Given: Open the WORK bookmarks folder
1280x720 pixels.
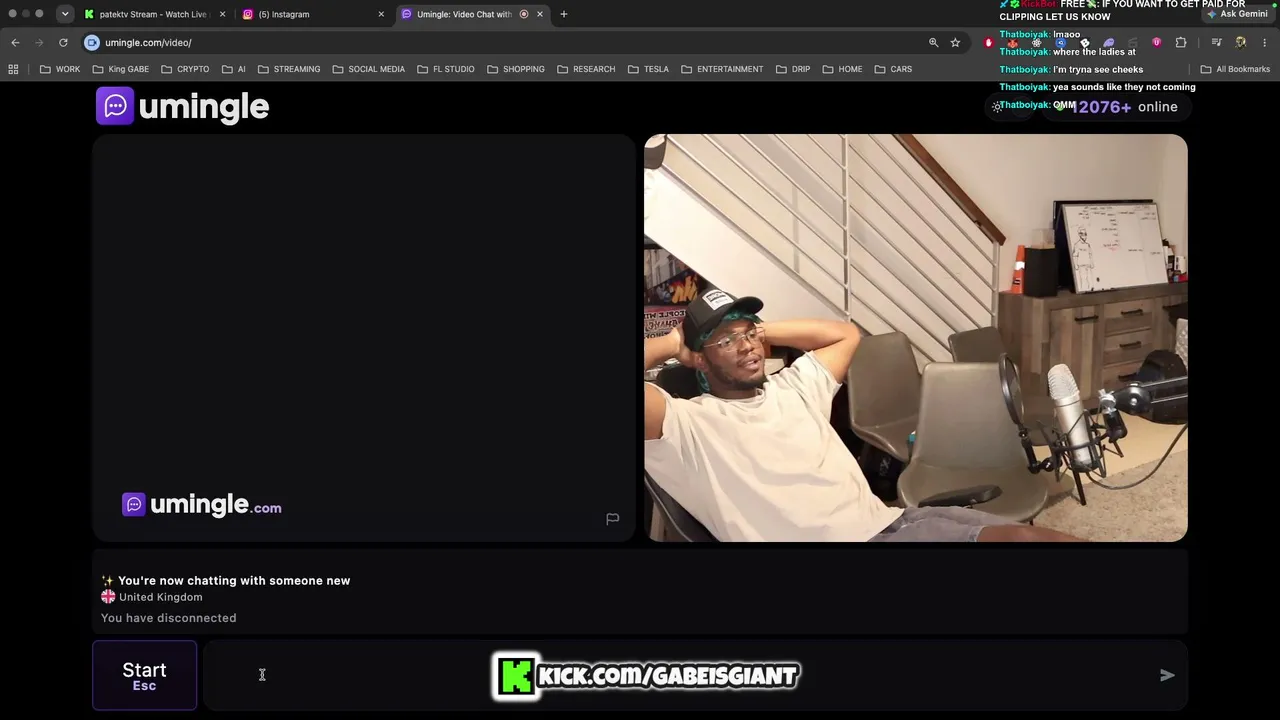Looking at the screenshot, I should tap(60, 69).
